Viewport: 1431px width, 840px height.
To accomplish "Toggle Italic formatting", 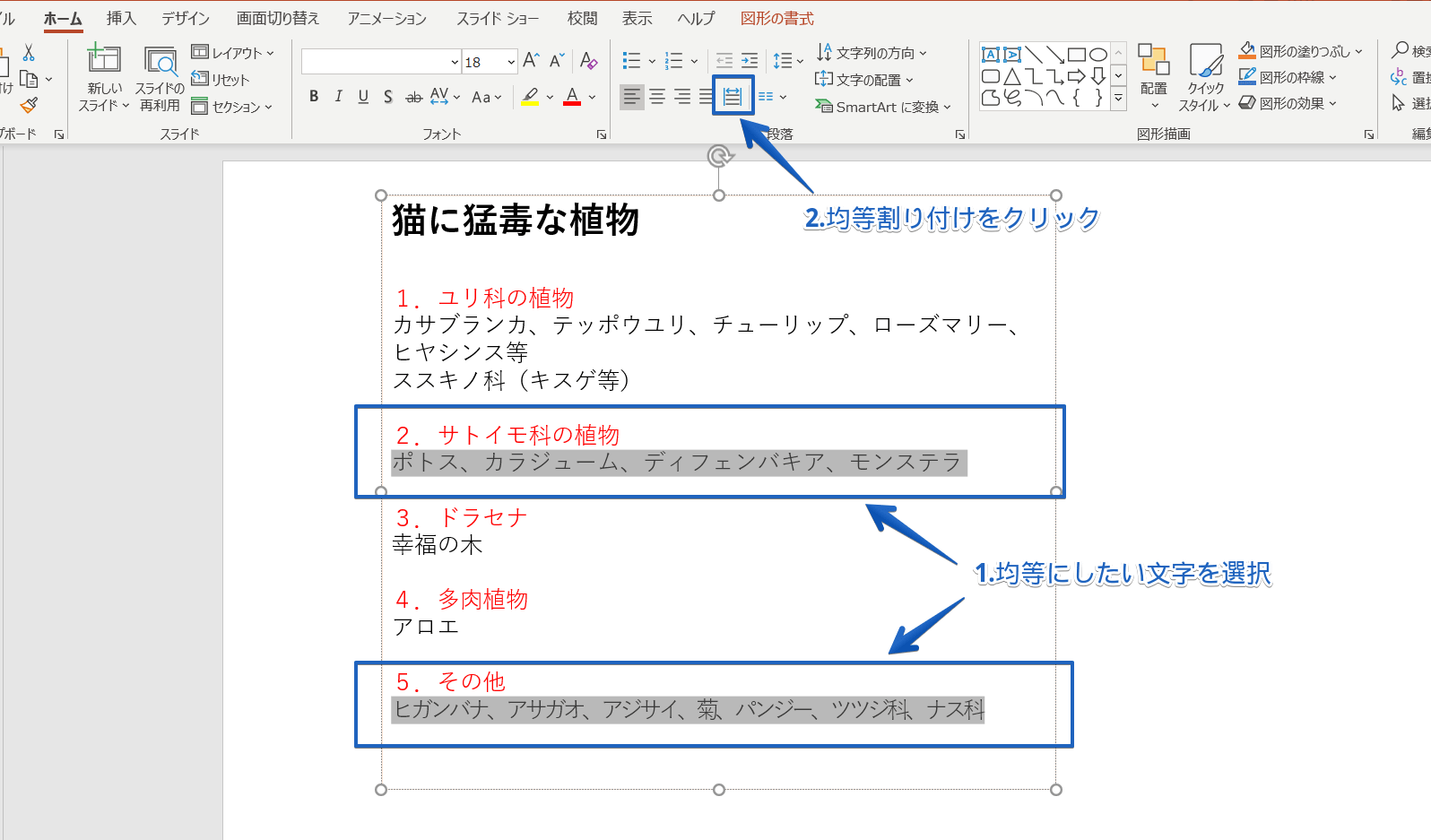I will 338,97.
